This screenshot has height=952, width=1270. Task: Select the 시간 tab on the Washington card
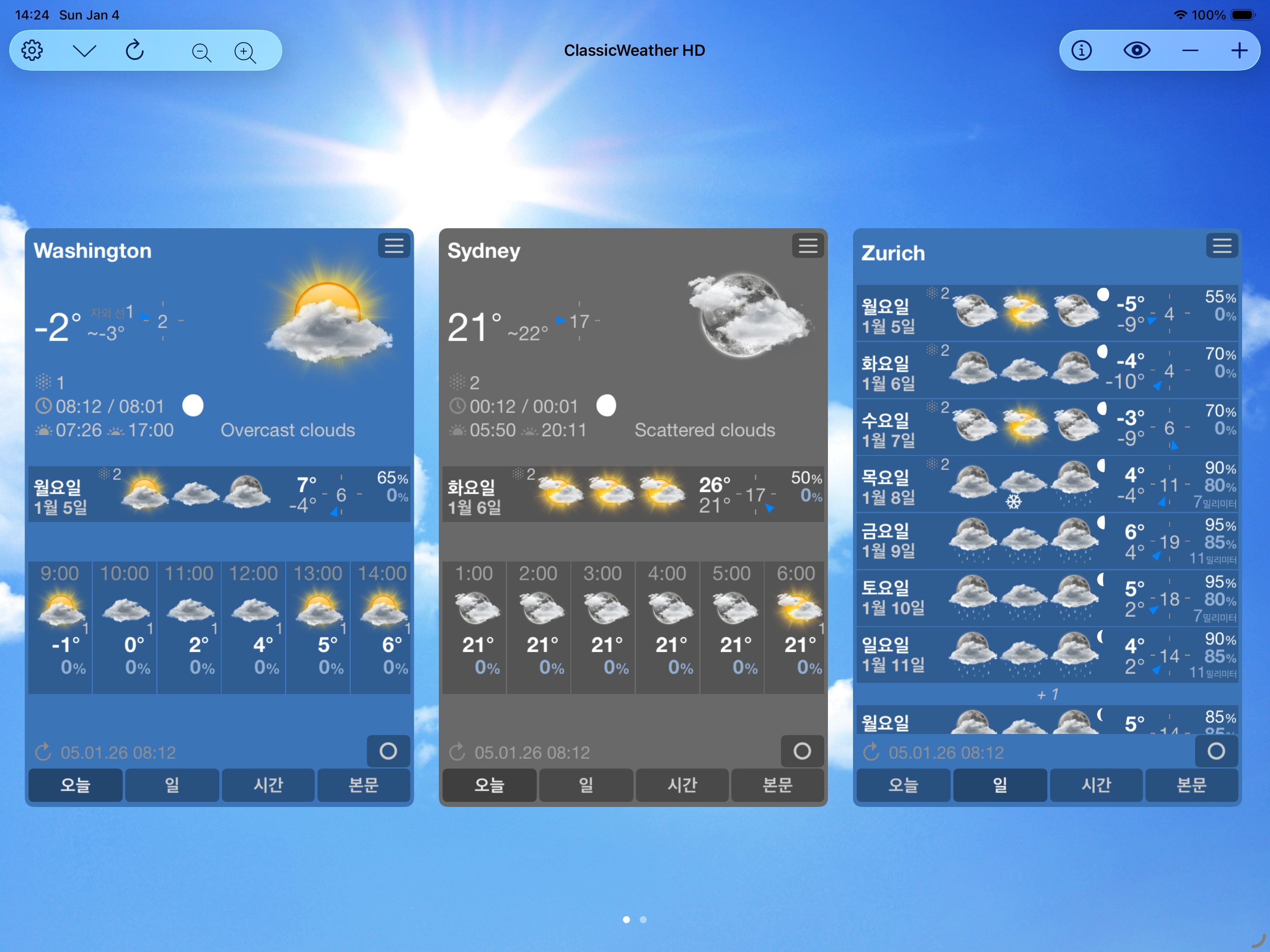pyautogui.click(x=268, y=785)
